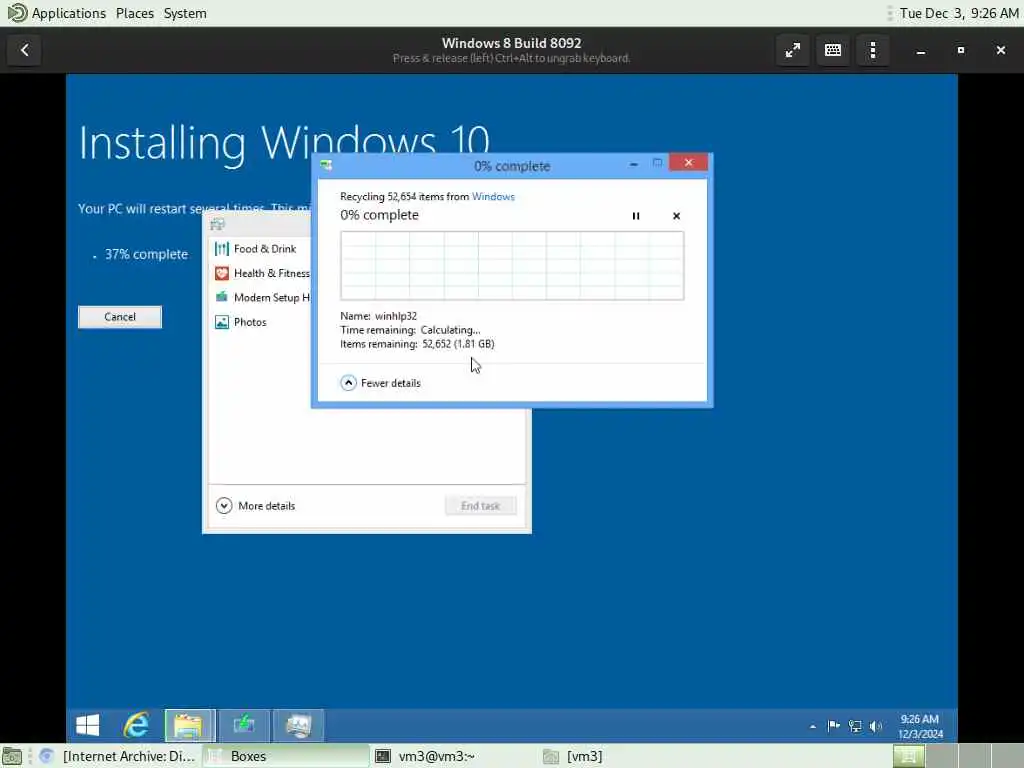Open keyboard shortcuts icon in Boxes
This screenshot has height=768, width=1024.
833,50
